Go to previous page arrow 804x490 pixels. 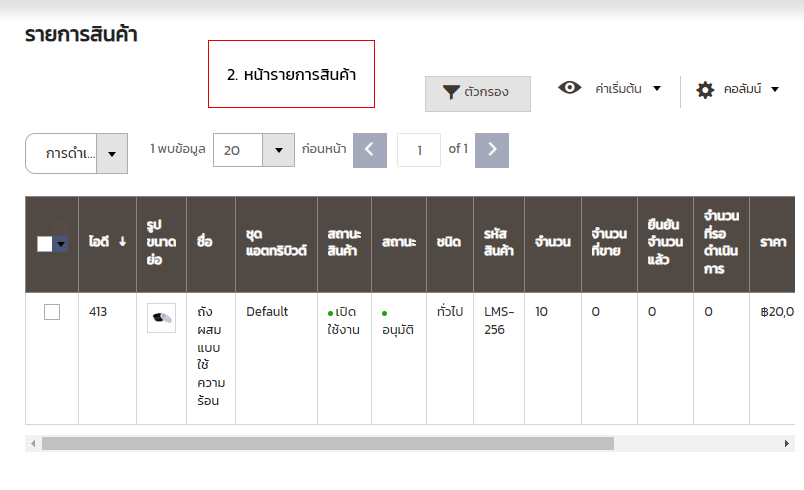coord(369,150)
